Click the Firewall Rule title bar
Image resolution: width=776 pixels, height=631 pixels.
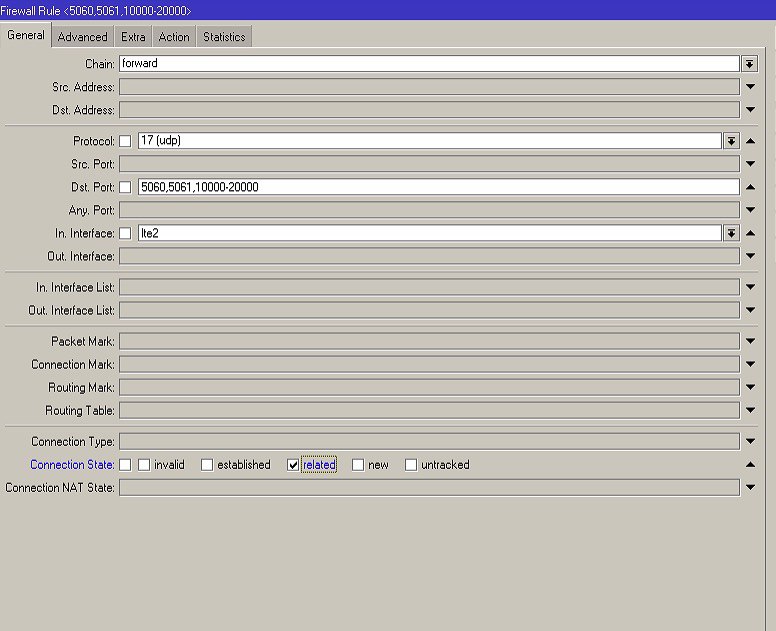pyautogui.click(x=388, y=10)
